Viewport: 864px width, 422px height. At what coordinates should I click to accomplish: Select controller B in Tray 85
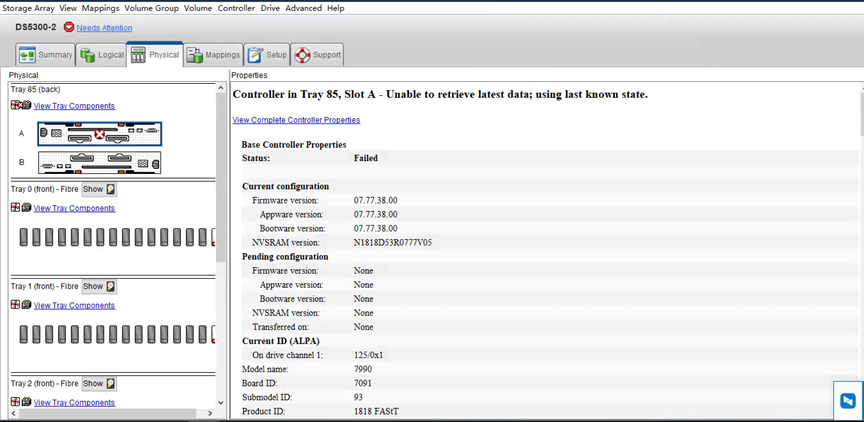pyautogui.click(x=99, y=162)
